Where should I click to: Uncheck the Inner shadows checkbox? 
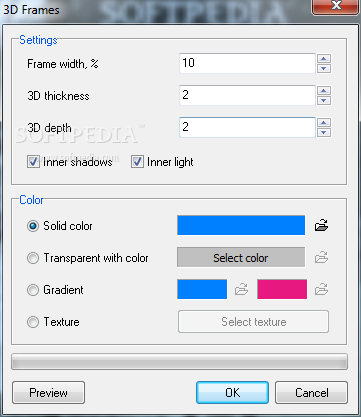[x=33, y=162]
